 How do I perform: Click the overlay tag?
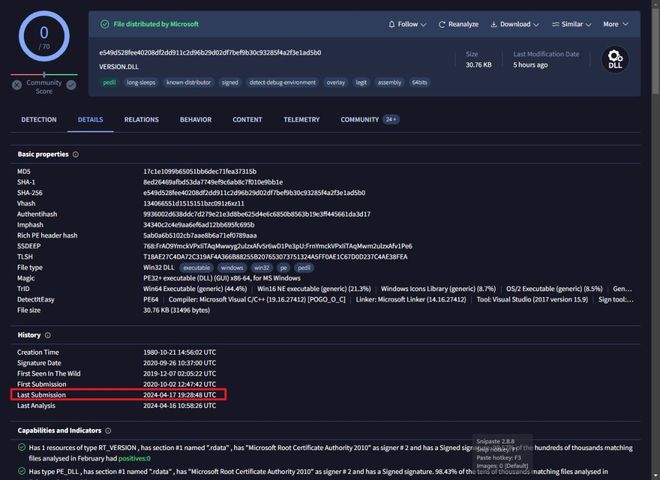click(335, 83)
